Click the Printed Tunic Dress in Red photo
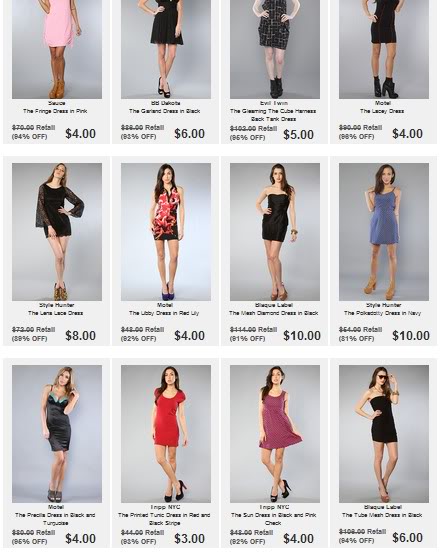445x559 pixels. coord(166,434)
